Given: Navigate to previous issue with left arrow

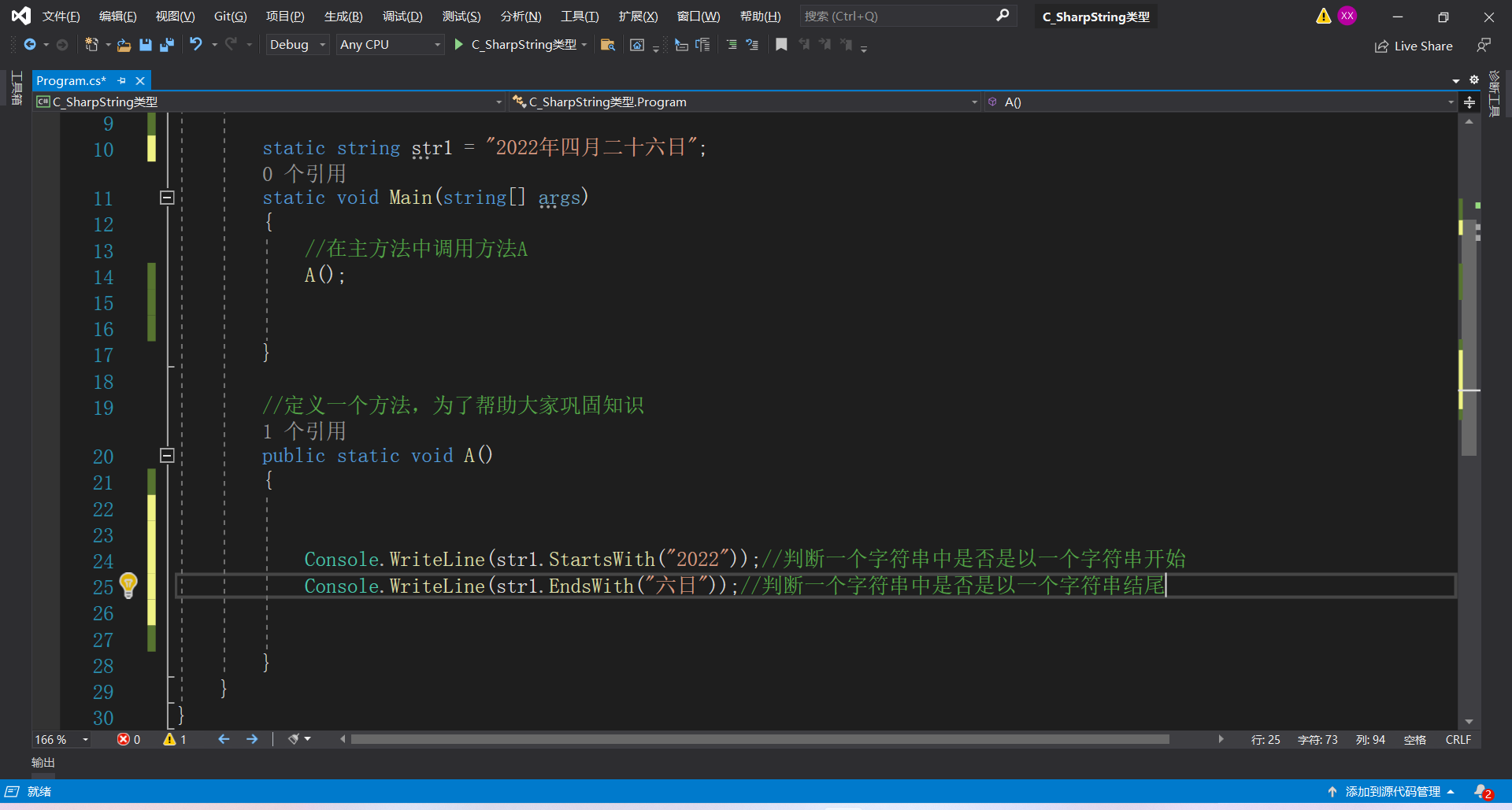Looking at the screenshot, I should pos(224,740).
